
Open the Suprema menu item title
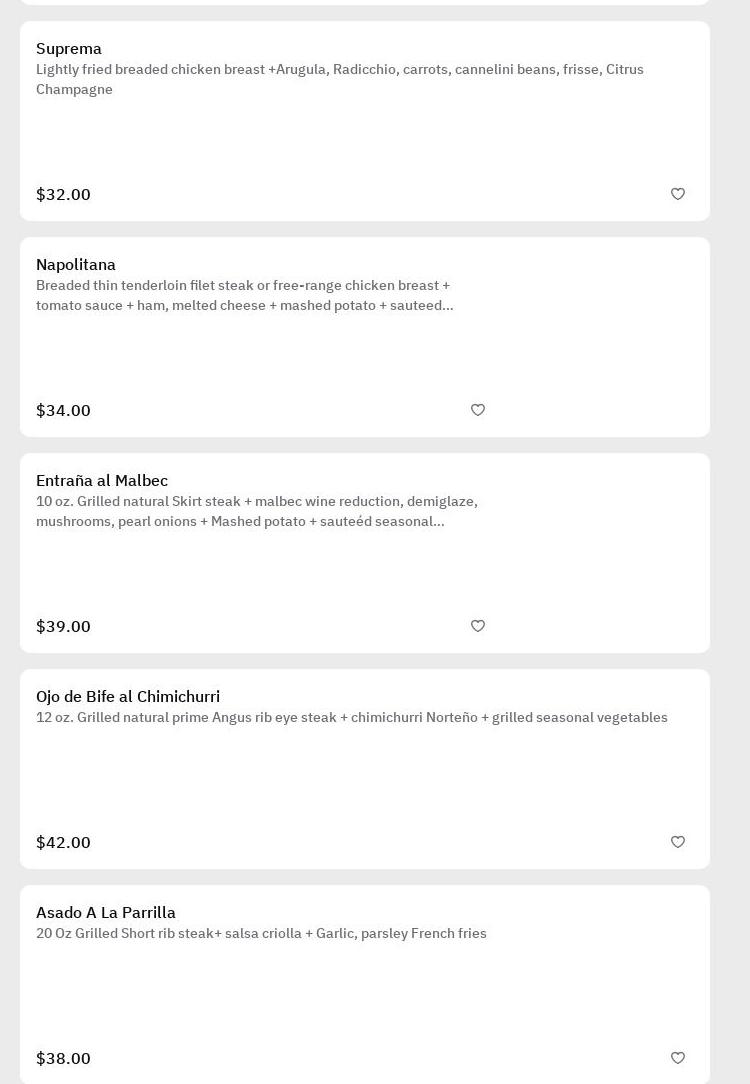click(x=69, y=49)
